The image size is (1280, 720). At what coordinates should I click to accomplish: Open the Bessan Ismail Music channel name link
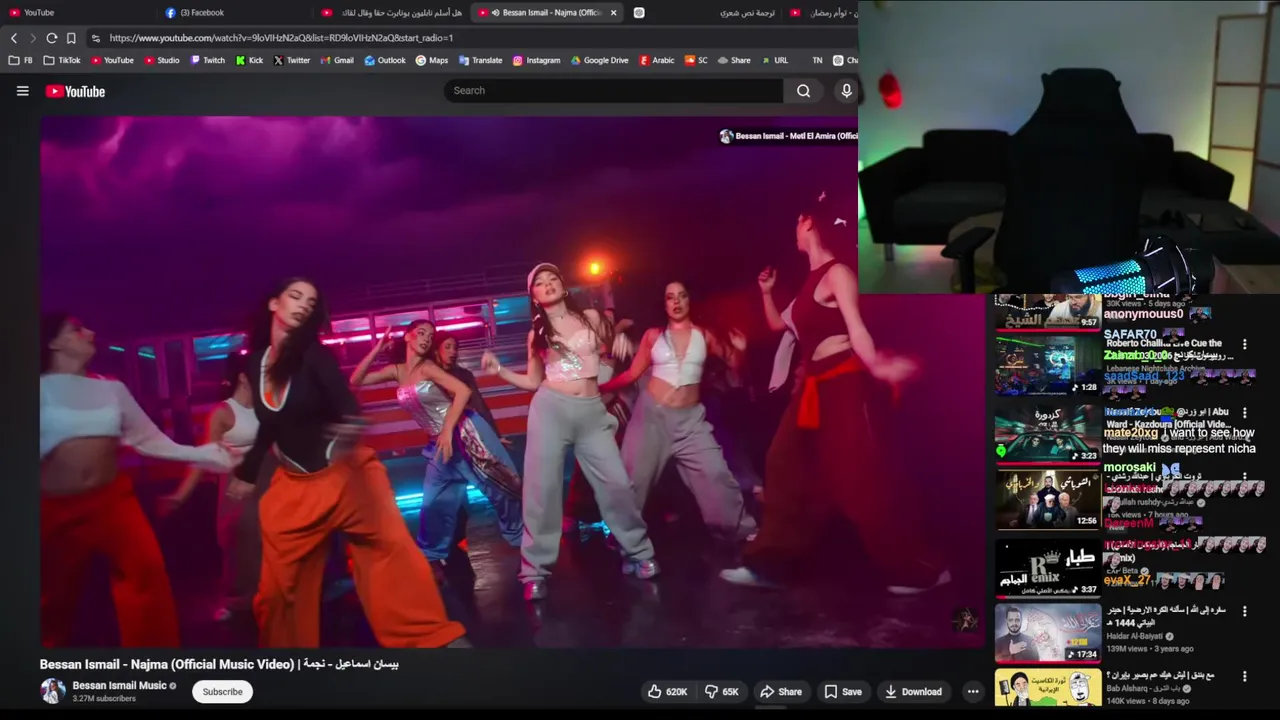(119, 686)
